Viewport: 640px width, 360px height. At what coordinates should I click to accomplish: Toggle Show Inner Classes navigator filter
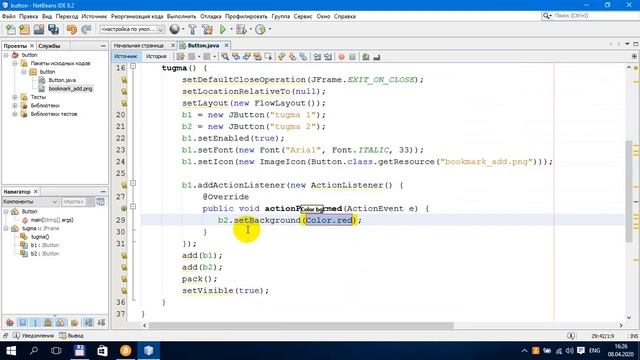coord(61,322)
